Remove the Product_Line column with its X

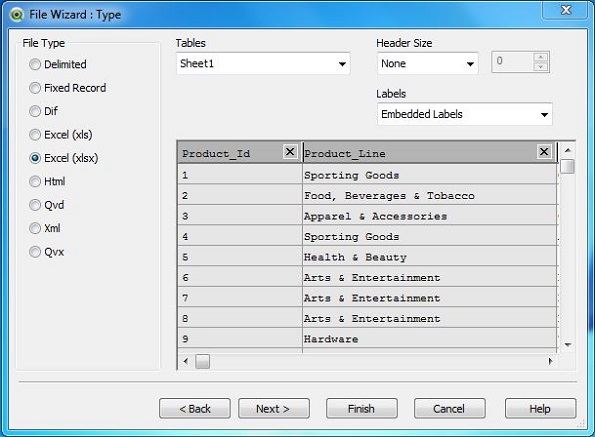point(544,152)
